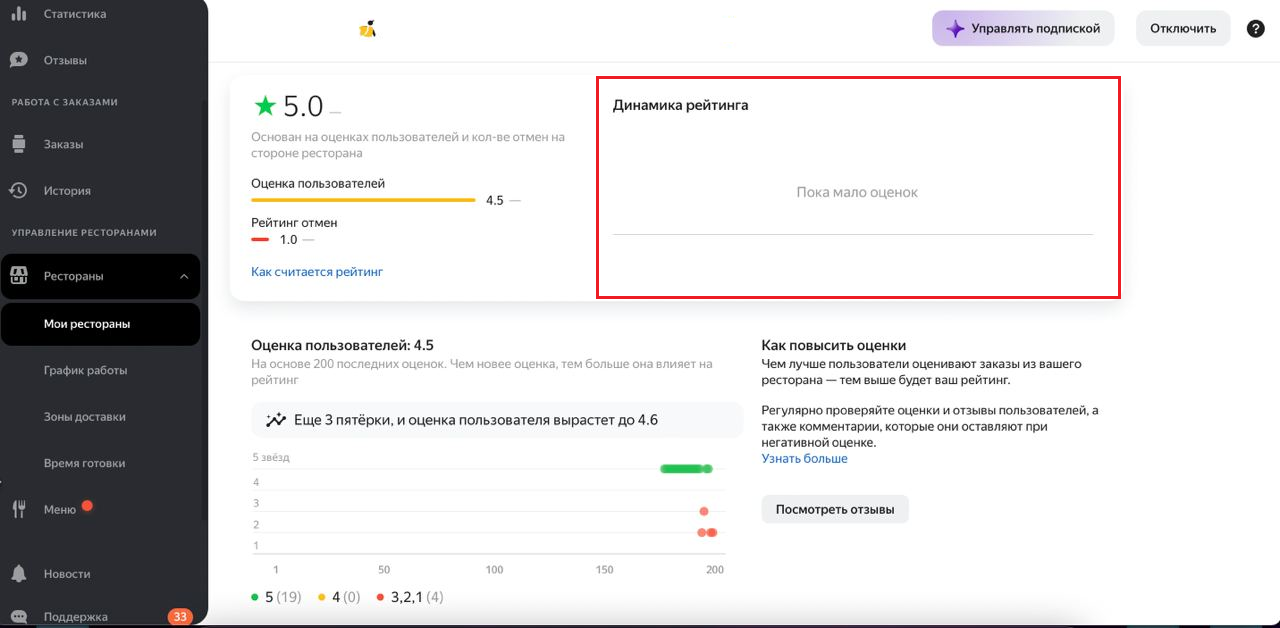Click the Reviews speech bubble icon
The width and height of the screenshot is (1280, 628).
18,60
